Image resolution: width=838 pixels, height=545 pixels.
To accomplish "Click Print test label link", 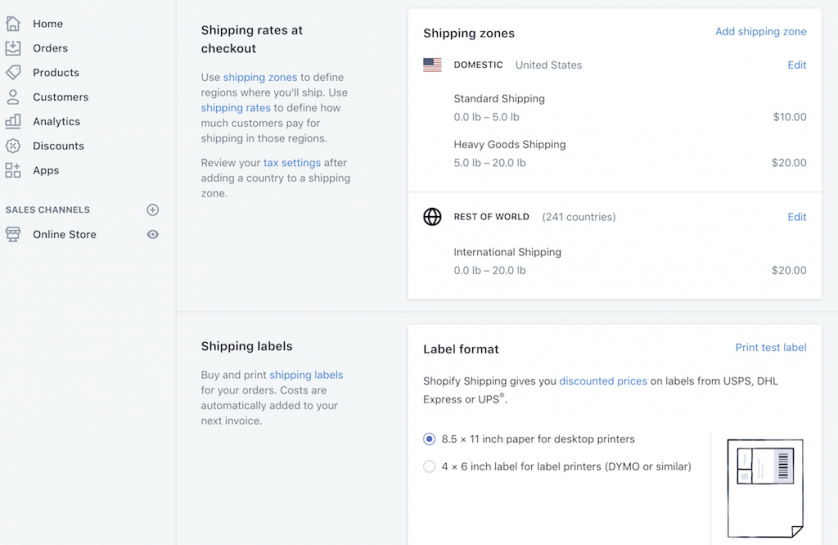I will 770,348.
